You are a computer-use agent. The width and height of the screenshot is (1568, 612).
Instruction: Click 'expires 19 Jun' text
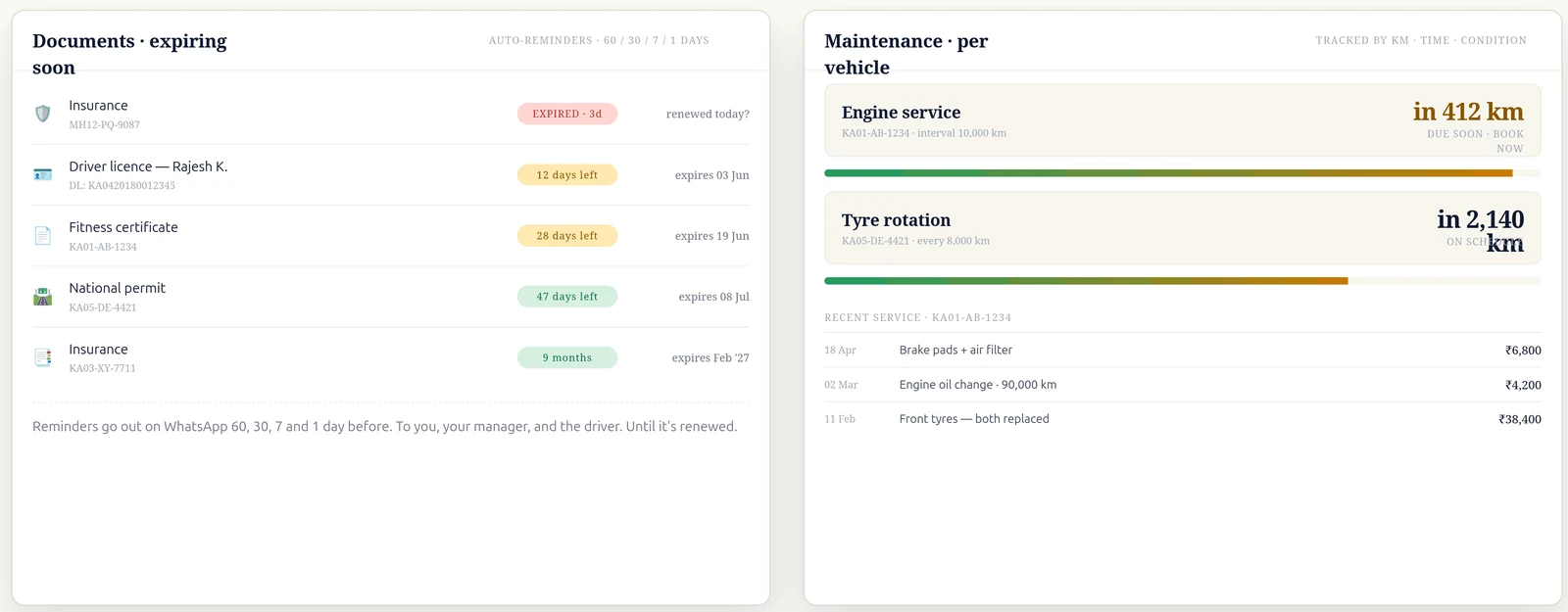[712, 236]
